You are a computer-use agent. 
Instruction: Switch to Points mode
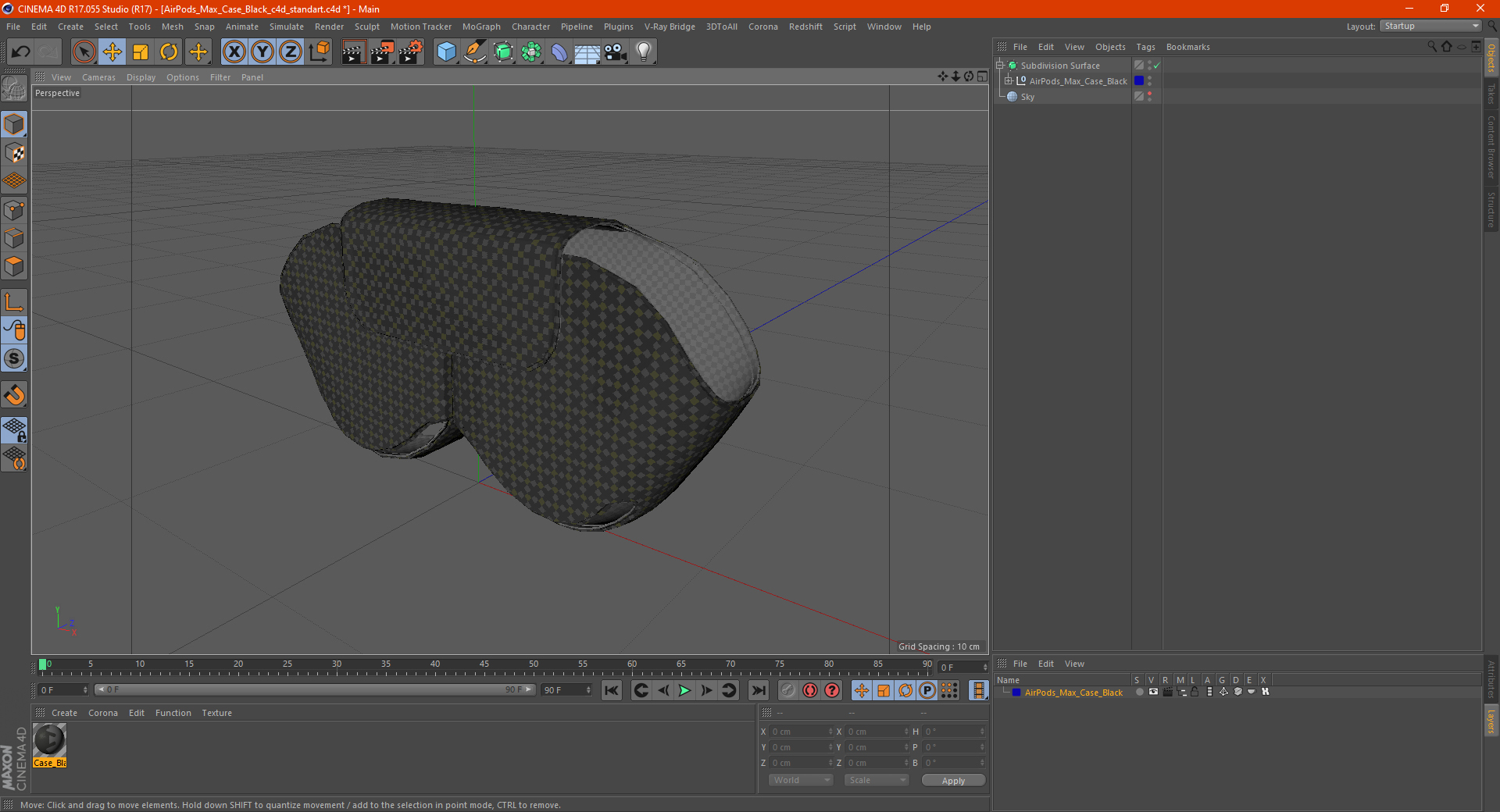(x=14, y=210)
